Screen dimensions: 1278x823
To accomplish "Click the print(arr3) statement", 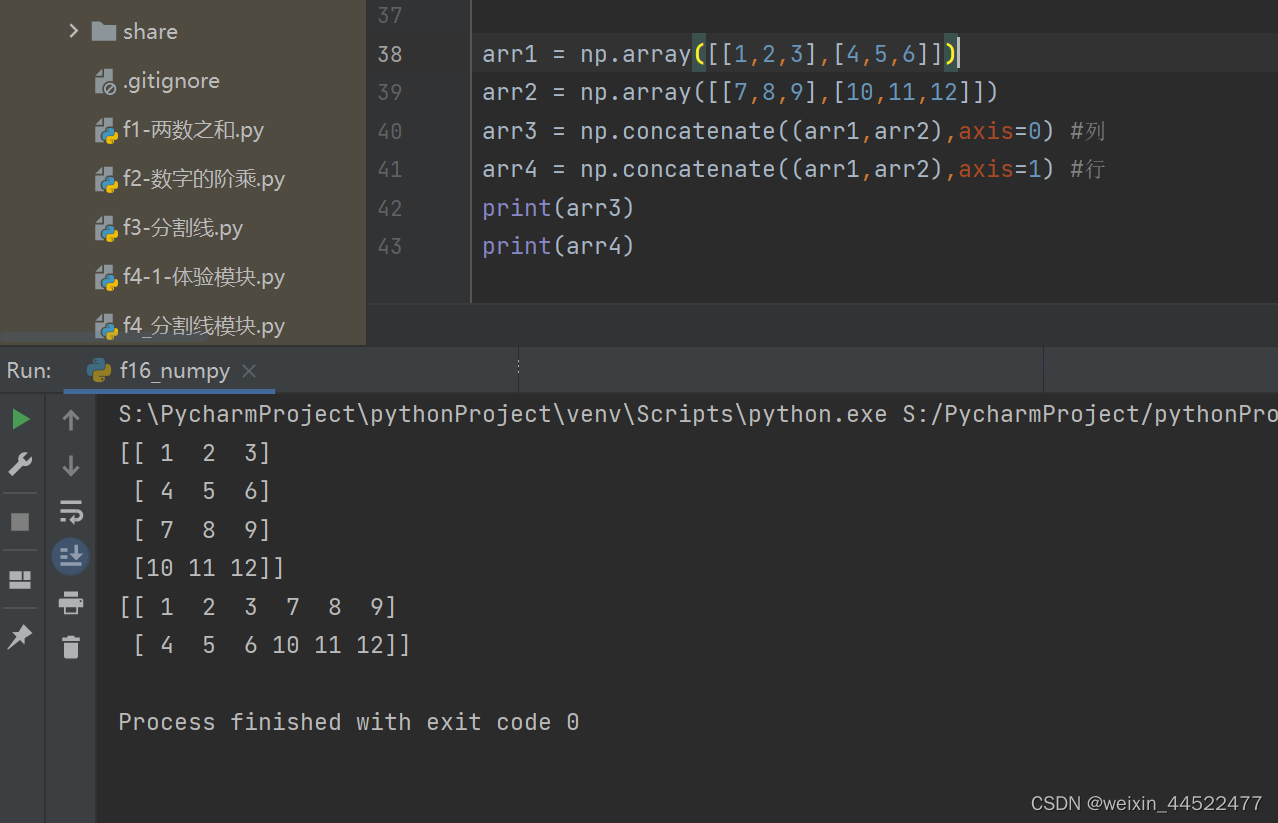I will point(558,208).
